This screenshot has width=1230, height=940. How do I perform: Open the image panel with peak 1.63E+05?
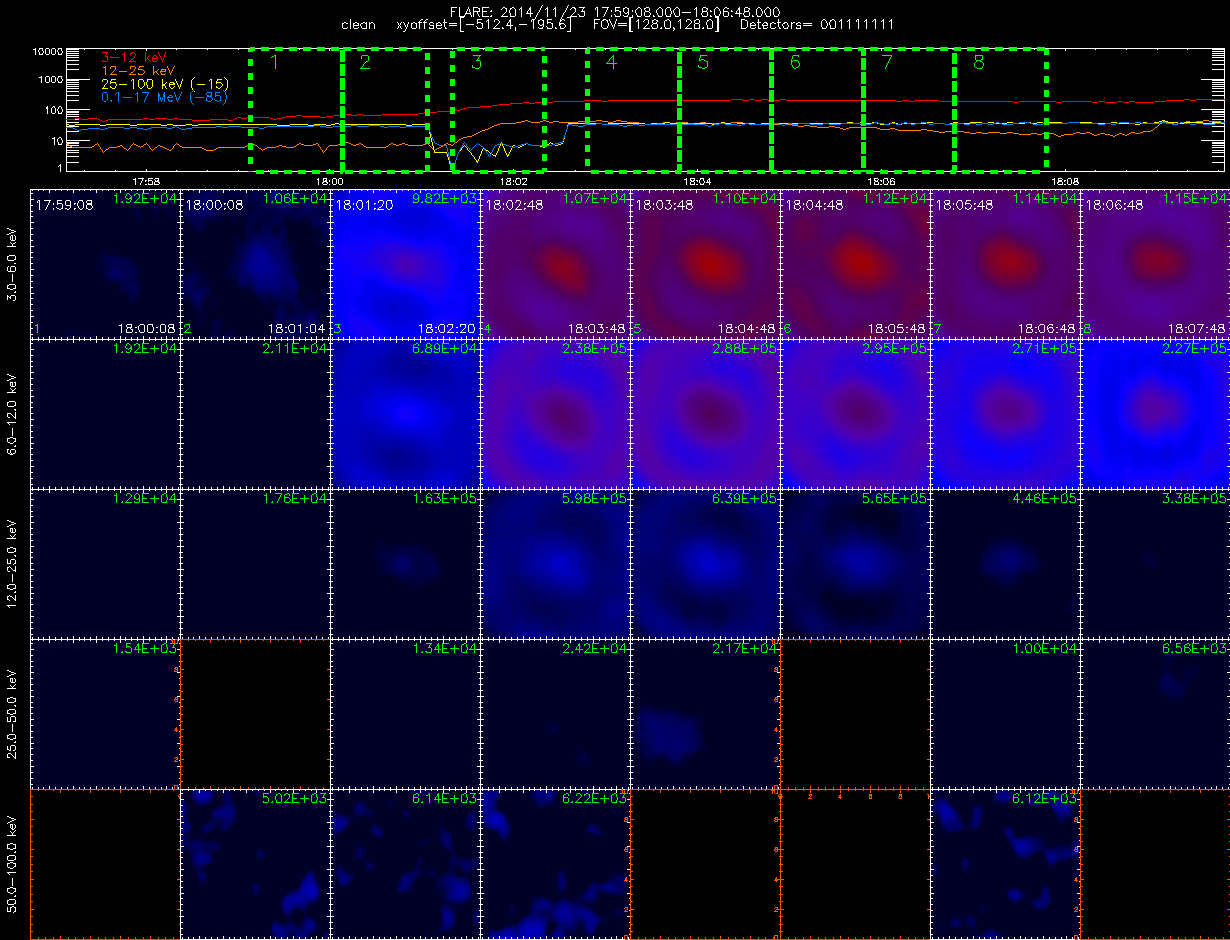(405, 562)
